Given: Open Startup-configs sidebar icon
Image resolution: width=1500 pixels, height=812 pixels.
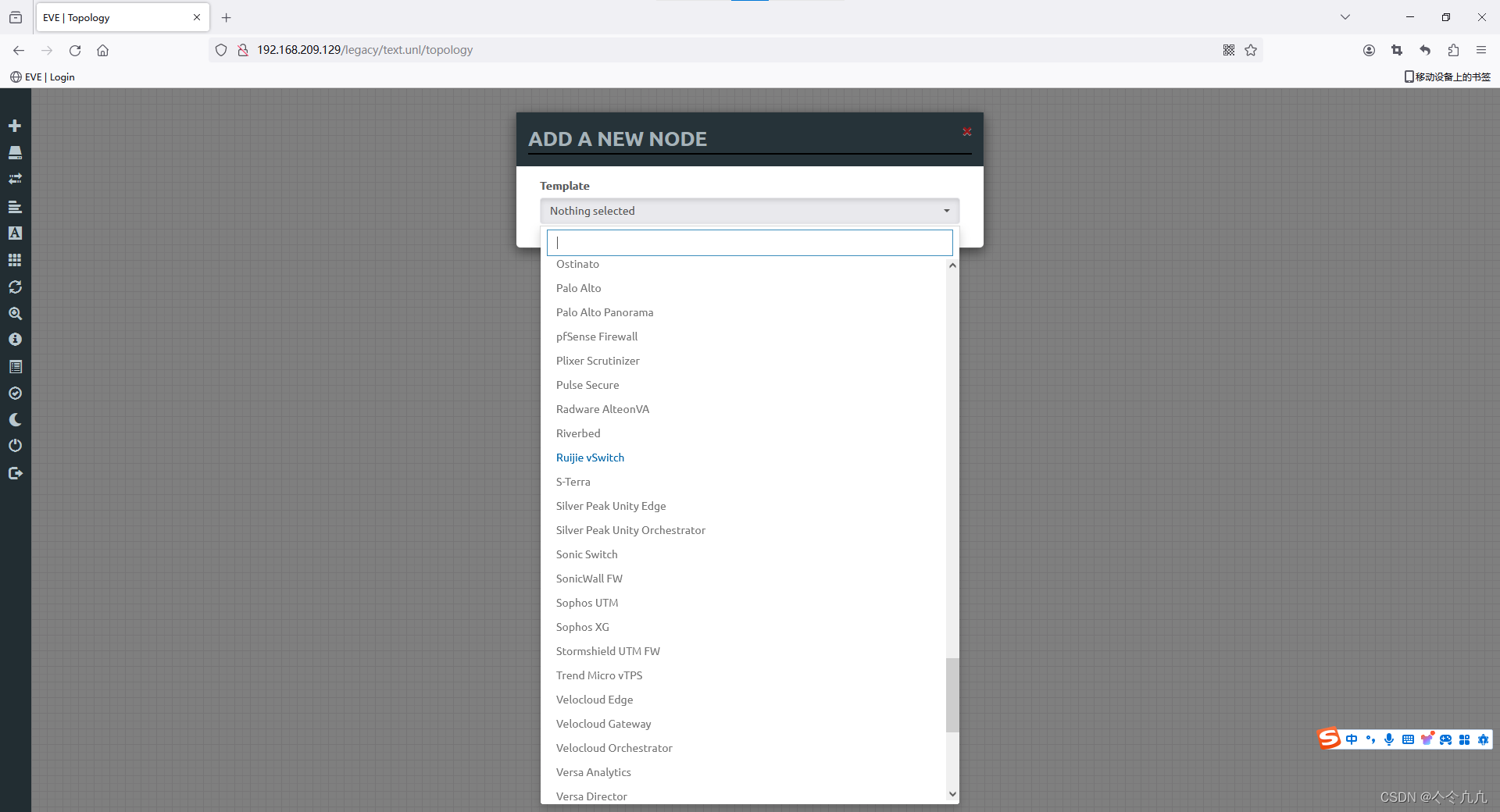Looking at the screenshot, I should point(15,207).
